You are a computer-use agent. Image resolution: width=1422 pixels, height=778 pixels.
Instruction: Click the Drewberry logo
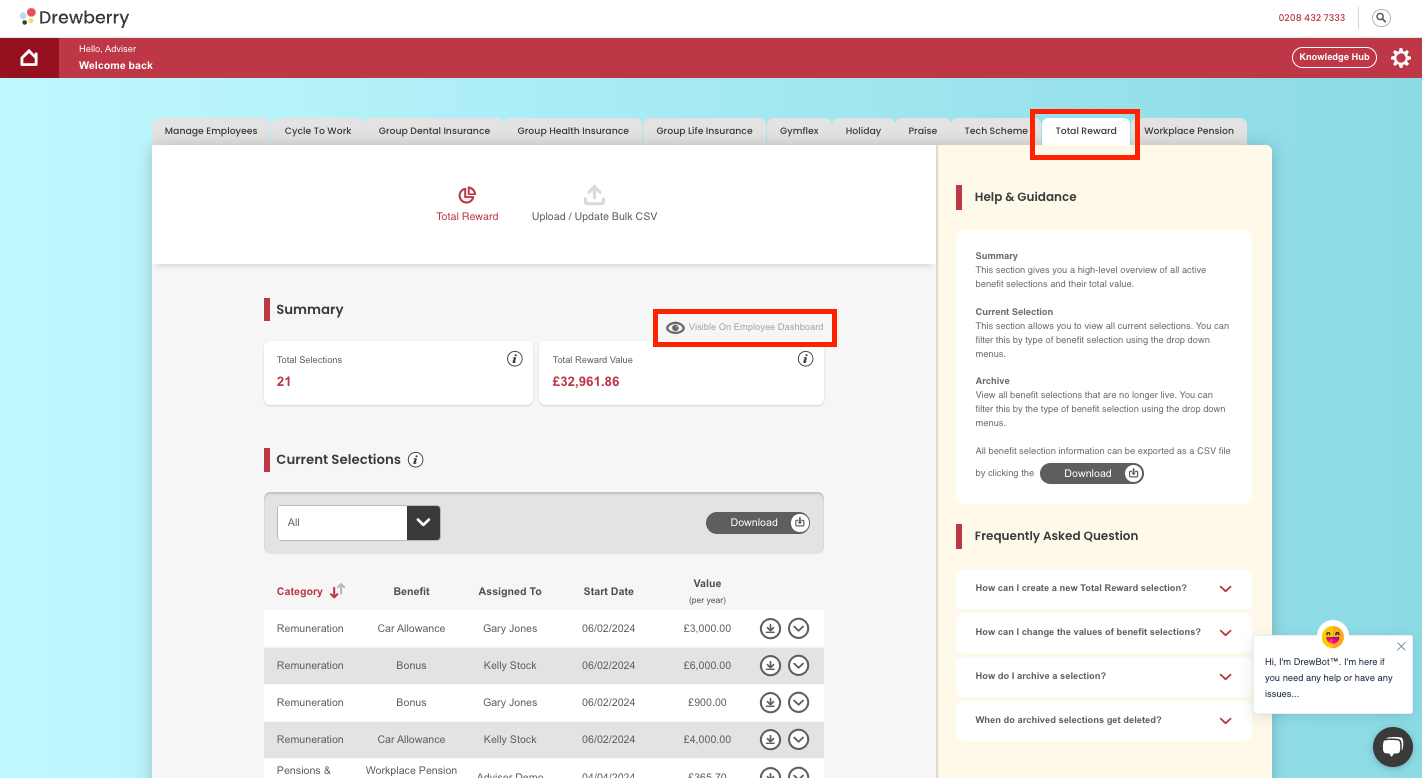[x=74, y=18]
